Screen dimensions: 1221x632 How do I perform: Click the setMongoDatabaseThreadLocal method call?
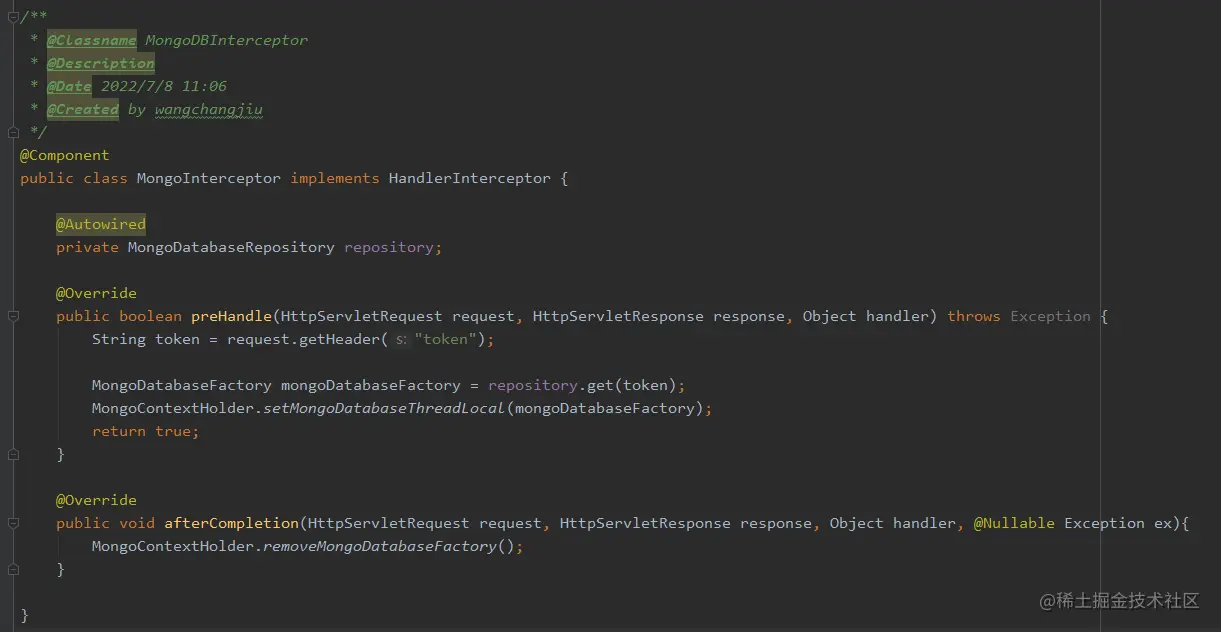point(384,408)
